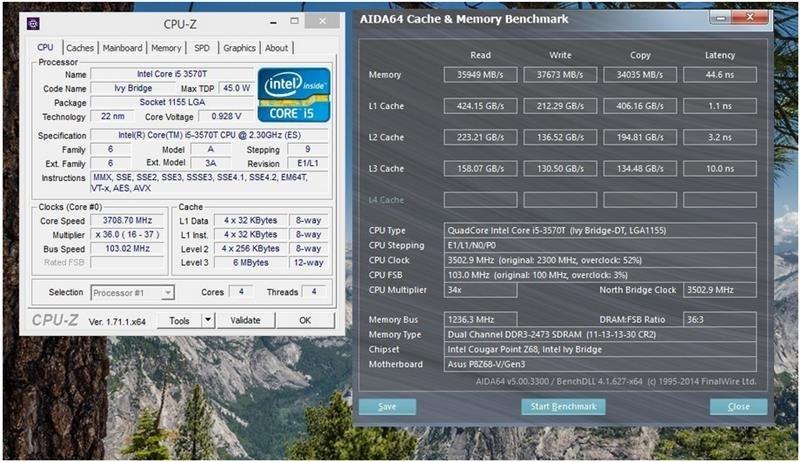Open the About tab in CPU-Z
The height and width of the screenshot is (462, 800).
(277, 48)
